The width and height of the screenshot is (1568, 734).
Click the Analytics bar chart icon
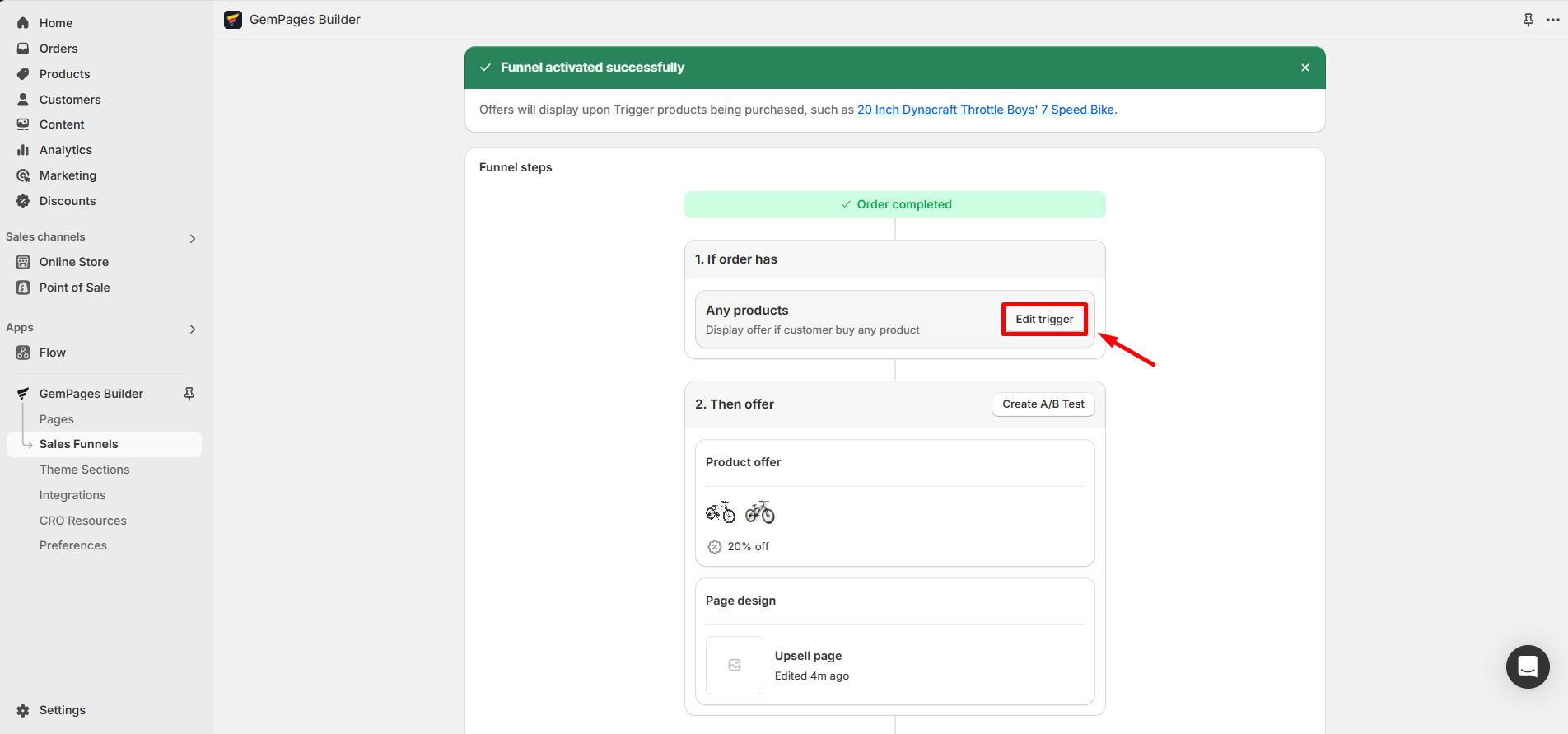[x=23, y=150]
